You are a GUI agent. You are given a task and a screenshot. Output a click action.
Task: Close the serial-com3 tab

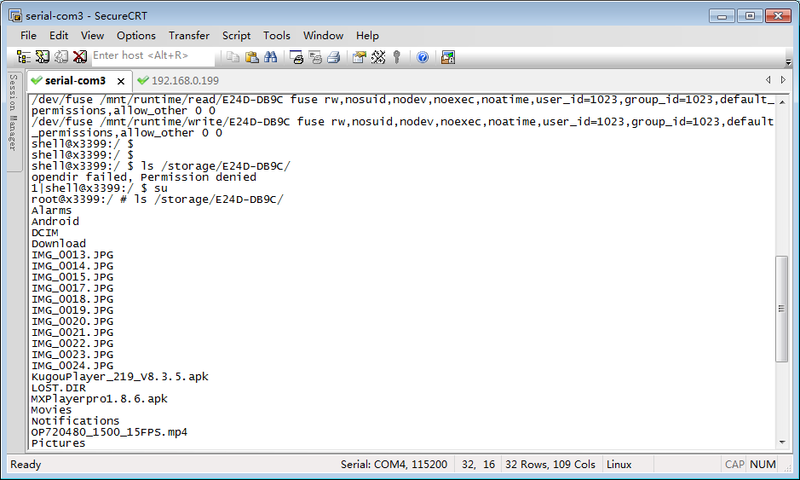point(121,81)
